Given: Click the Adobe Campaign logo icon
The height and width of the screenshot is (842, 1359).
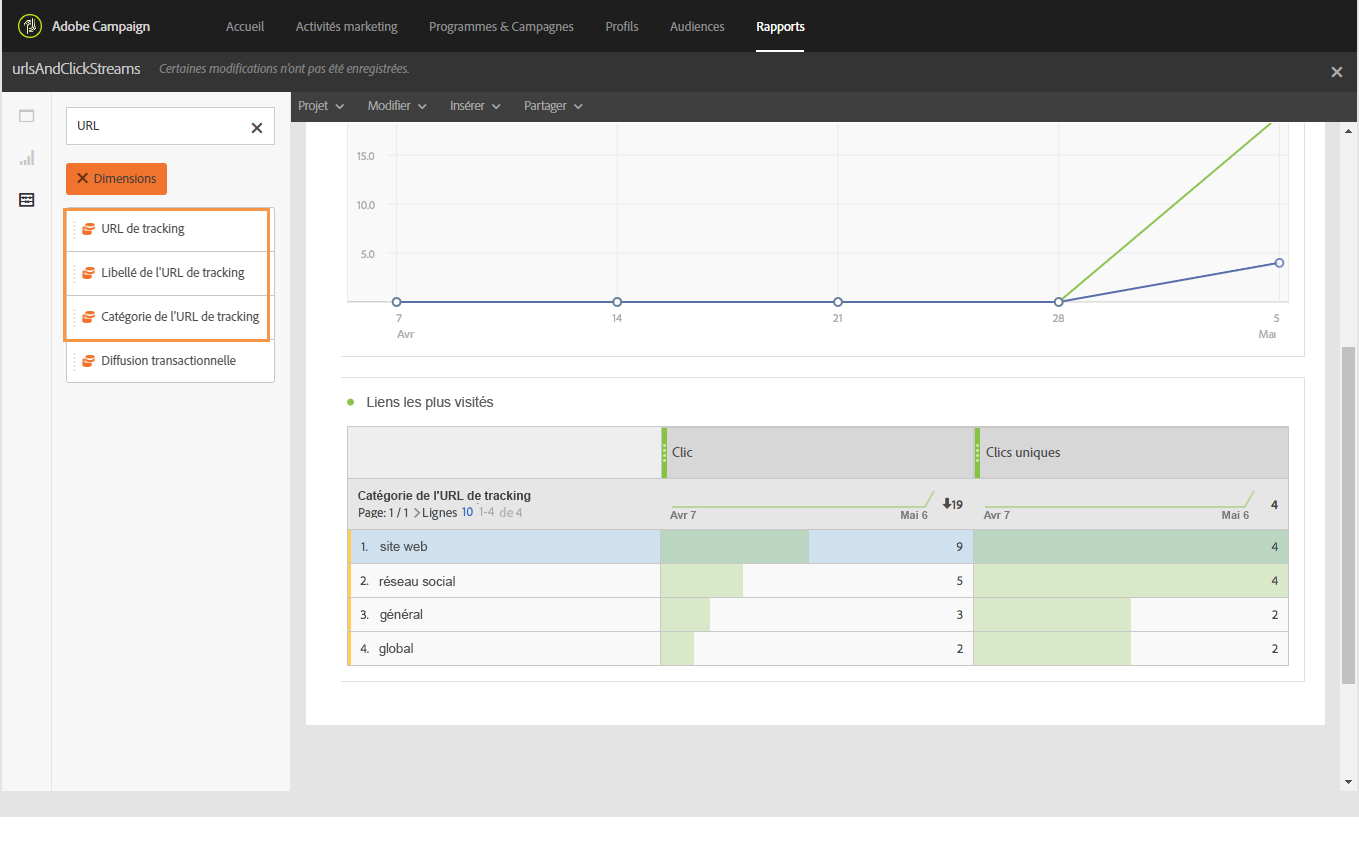Looking at the screenshot, I should 30,26.
